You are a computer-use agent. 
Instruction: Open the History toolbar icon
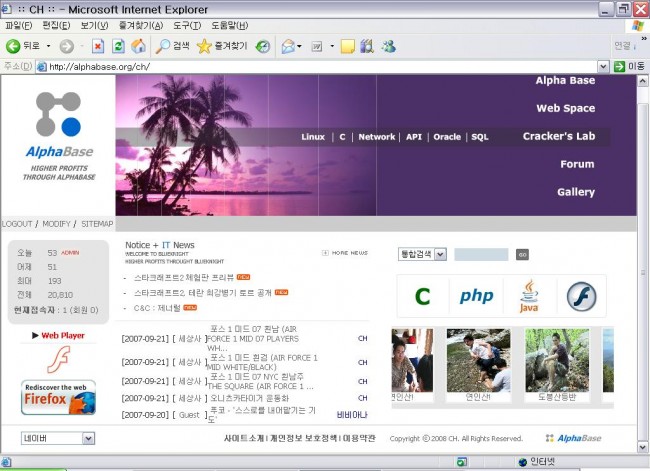(x=263, y=46)
